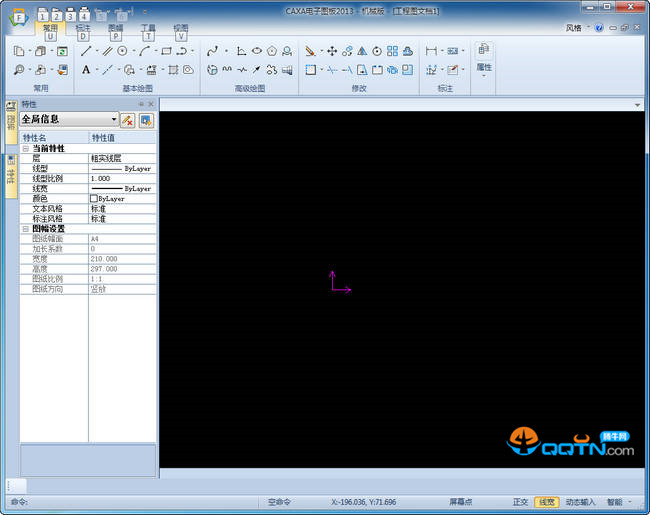The width and height of the screenshot is (650, 515).
Task: Click the Move tool in Modify group
Action: point(332,51)
